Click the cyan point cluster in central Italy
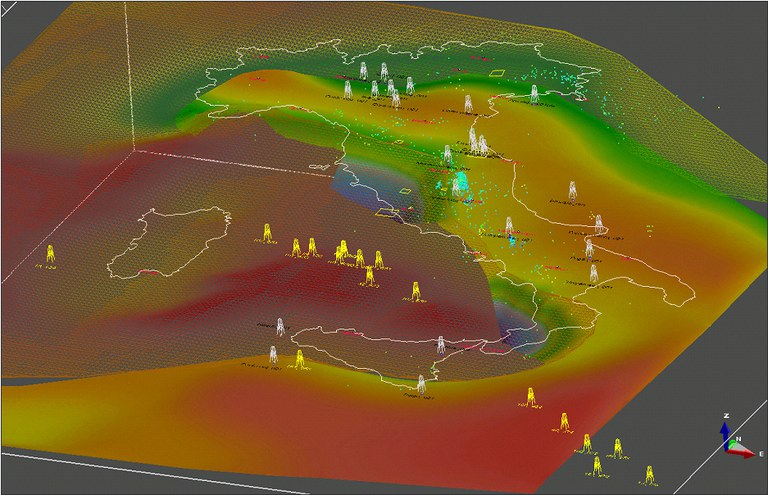Image resolution: width=768 pixels, height=495 pixels. pos(460,185)
